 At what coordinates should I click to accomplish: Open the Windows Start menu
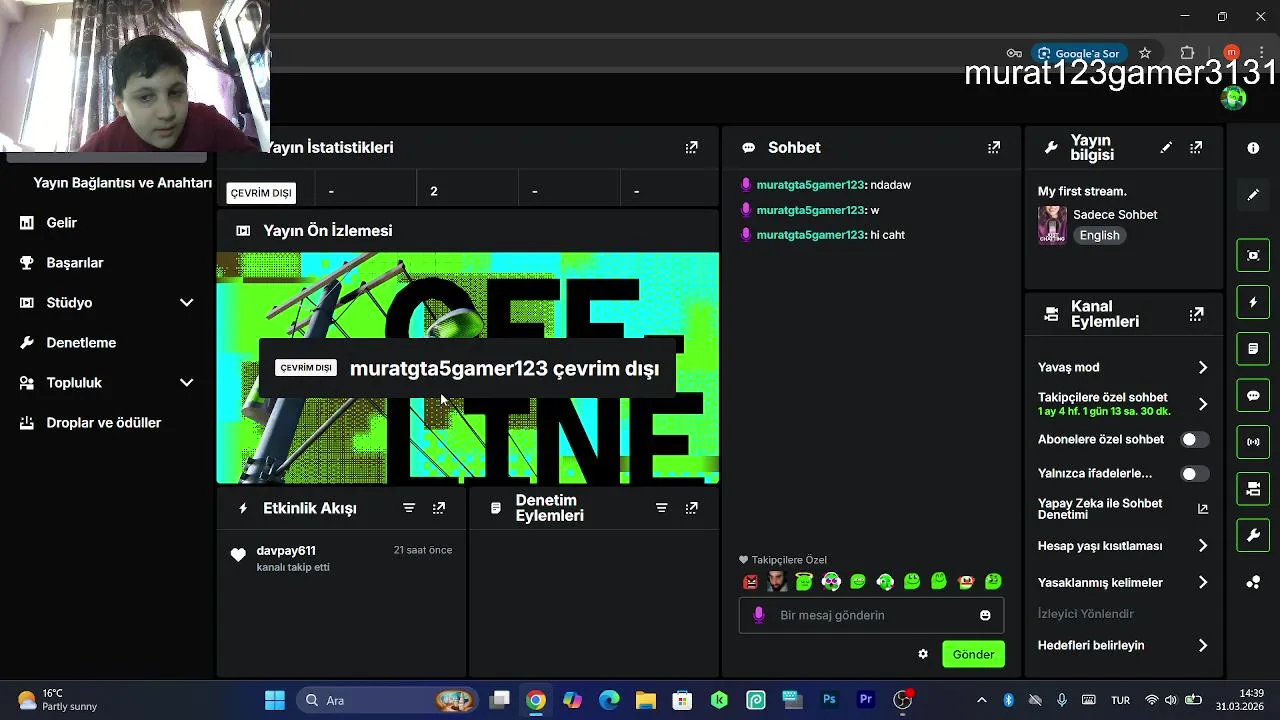pyautogui.click(x=275, y=700)
